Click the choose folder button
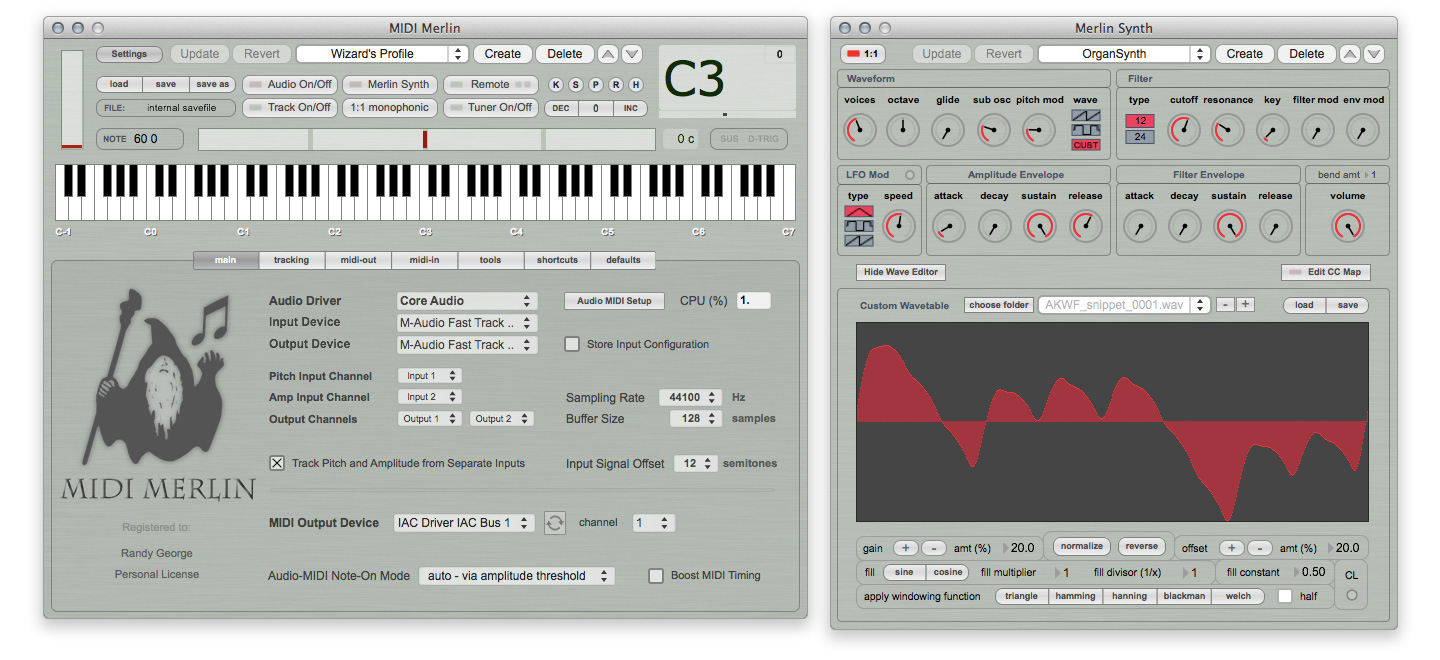The height and width of the screenshot is (660, 1440). click(999, 305)
